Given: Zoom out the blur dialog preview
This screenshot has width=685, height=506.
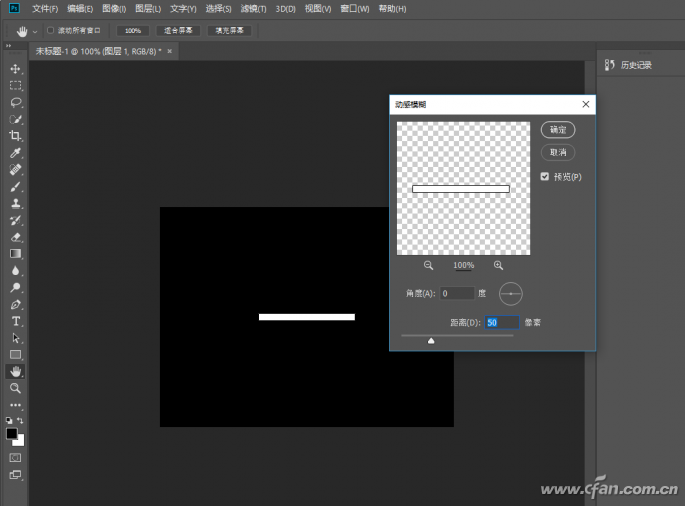Looking at the screenshot, I should (x=428, y=265).
